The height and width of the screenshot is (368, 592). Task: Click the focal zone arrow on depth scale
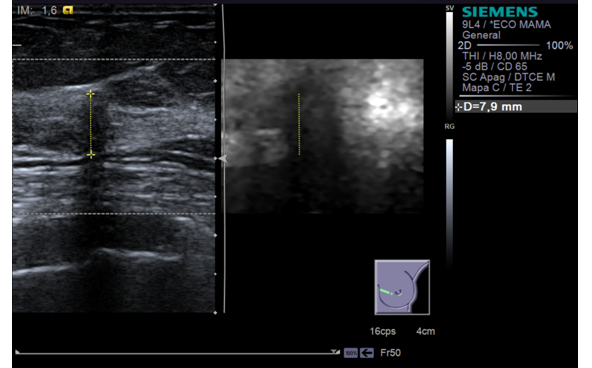(223, 159)
